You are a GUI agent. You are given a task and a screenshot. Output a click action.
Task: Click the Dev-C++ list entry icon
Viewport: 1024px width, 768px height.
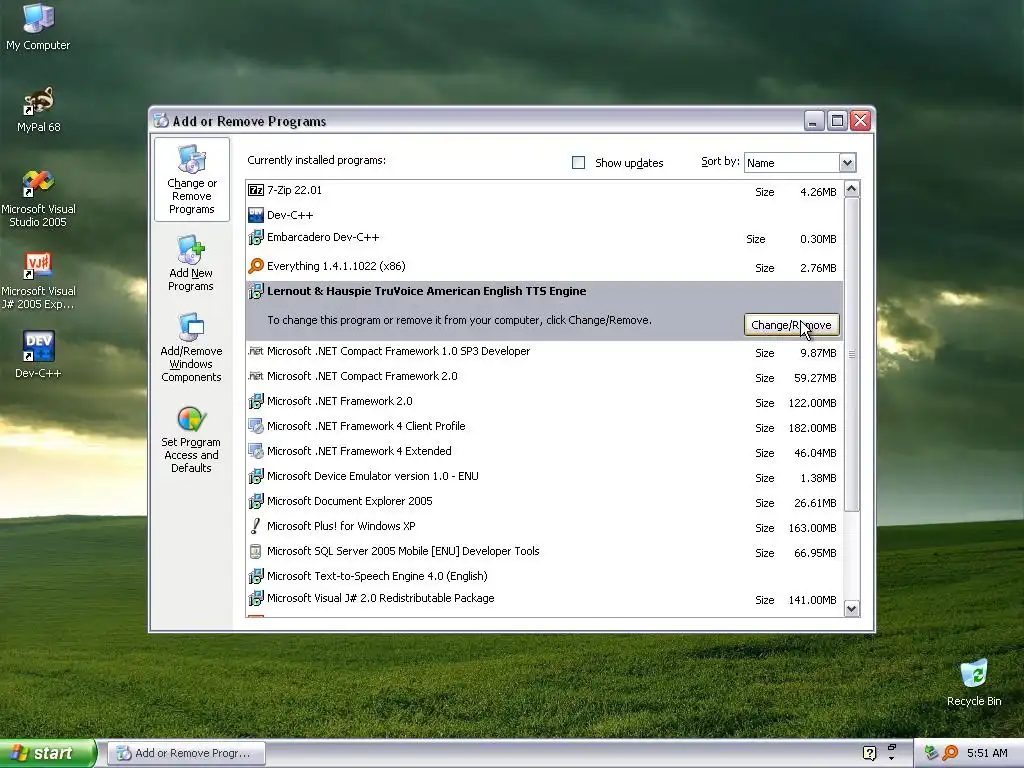point(256,215)
